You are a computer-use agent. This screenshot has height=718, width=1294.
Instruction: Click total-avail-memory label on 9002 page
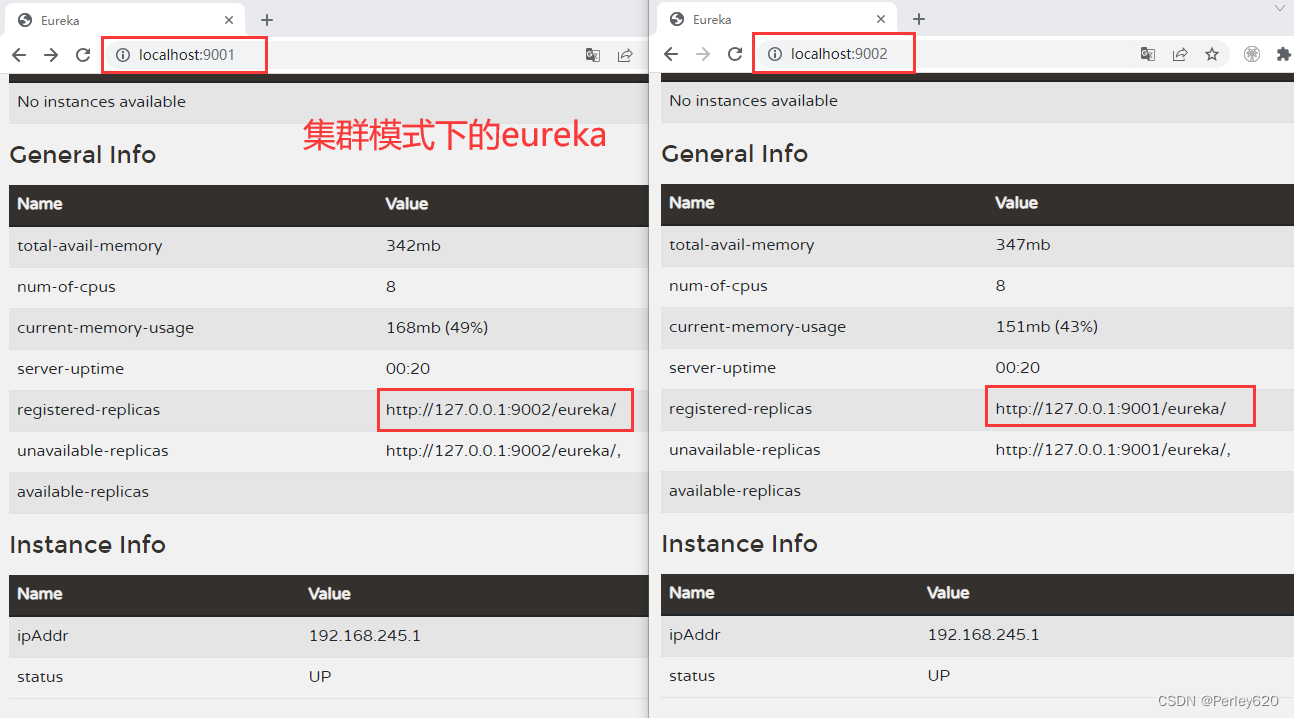741,245
